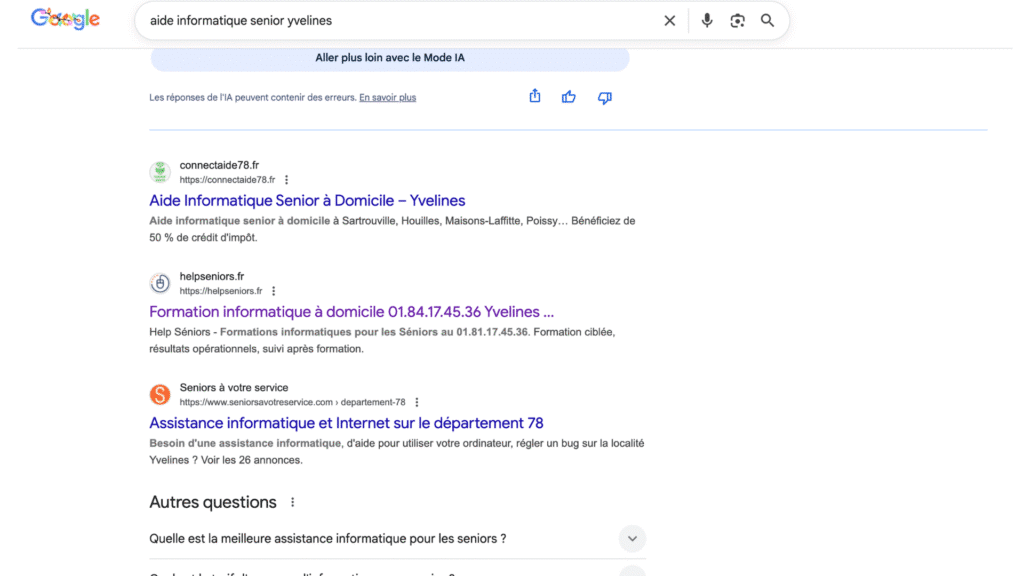1024x576 pixels.
Task: Clear the search box with the X icon
Action: [x=670, y=21]
